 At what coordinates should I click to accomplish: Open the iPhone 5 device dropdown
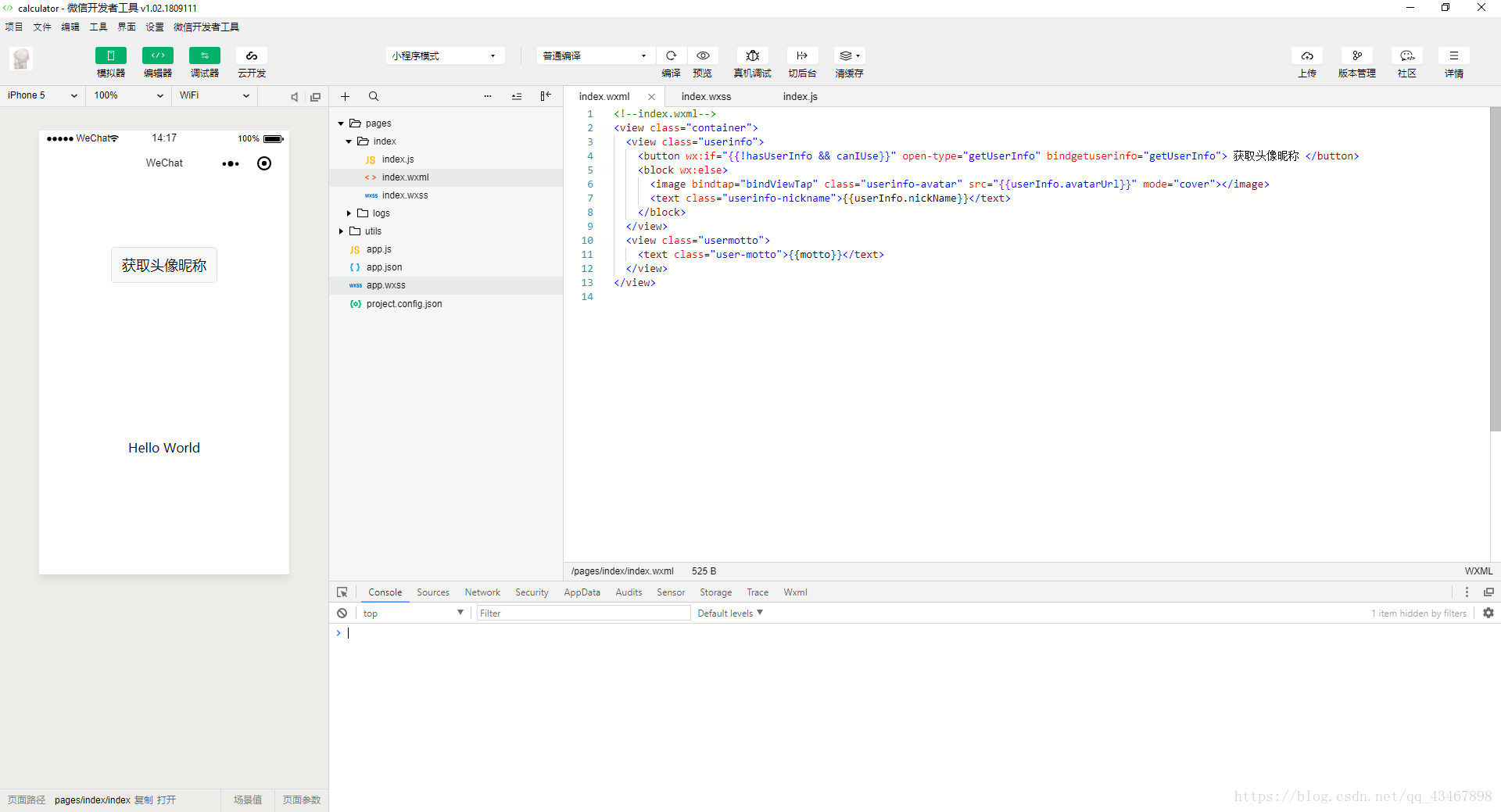42,95
